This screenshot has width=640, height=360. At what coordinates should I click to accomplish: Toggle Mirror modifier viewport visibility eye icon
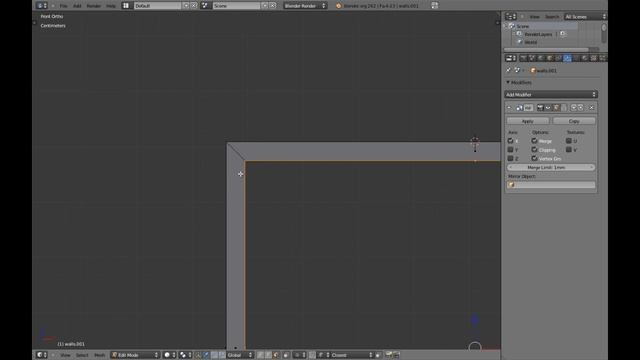pyautogui.click(x=548, y=108)
